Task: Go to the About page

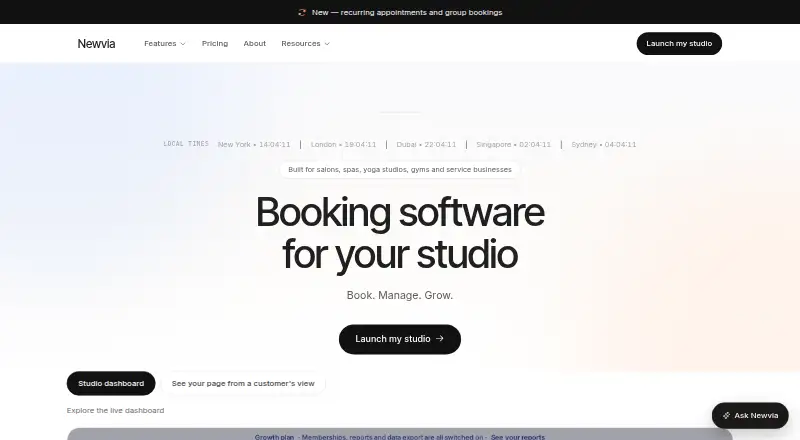Action: [x=255, y=43]
